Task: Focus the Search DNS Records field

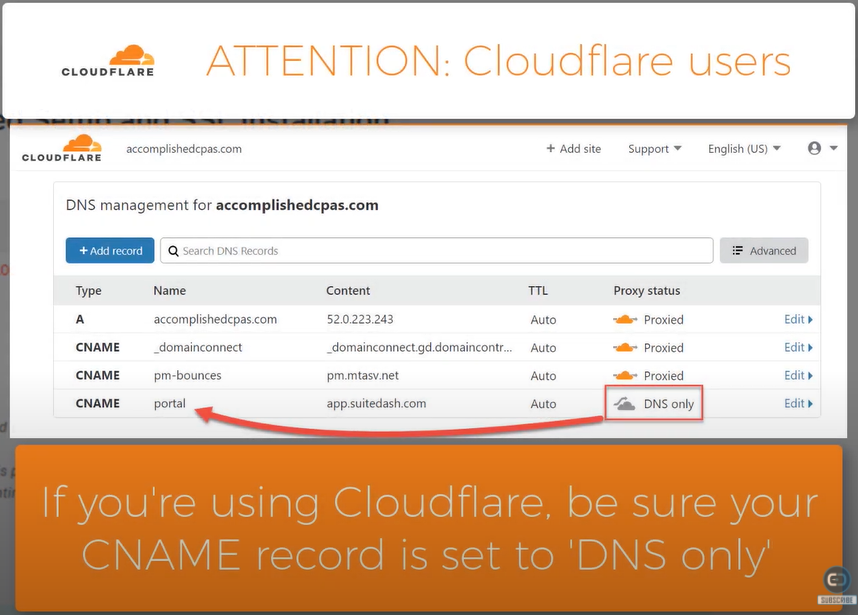Action: (437, 251)
